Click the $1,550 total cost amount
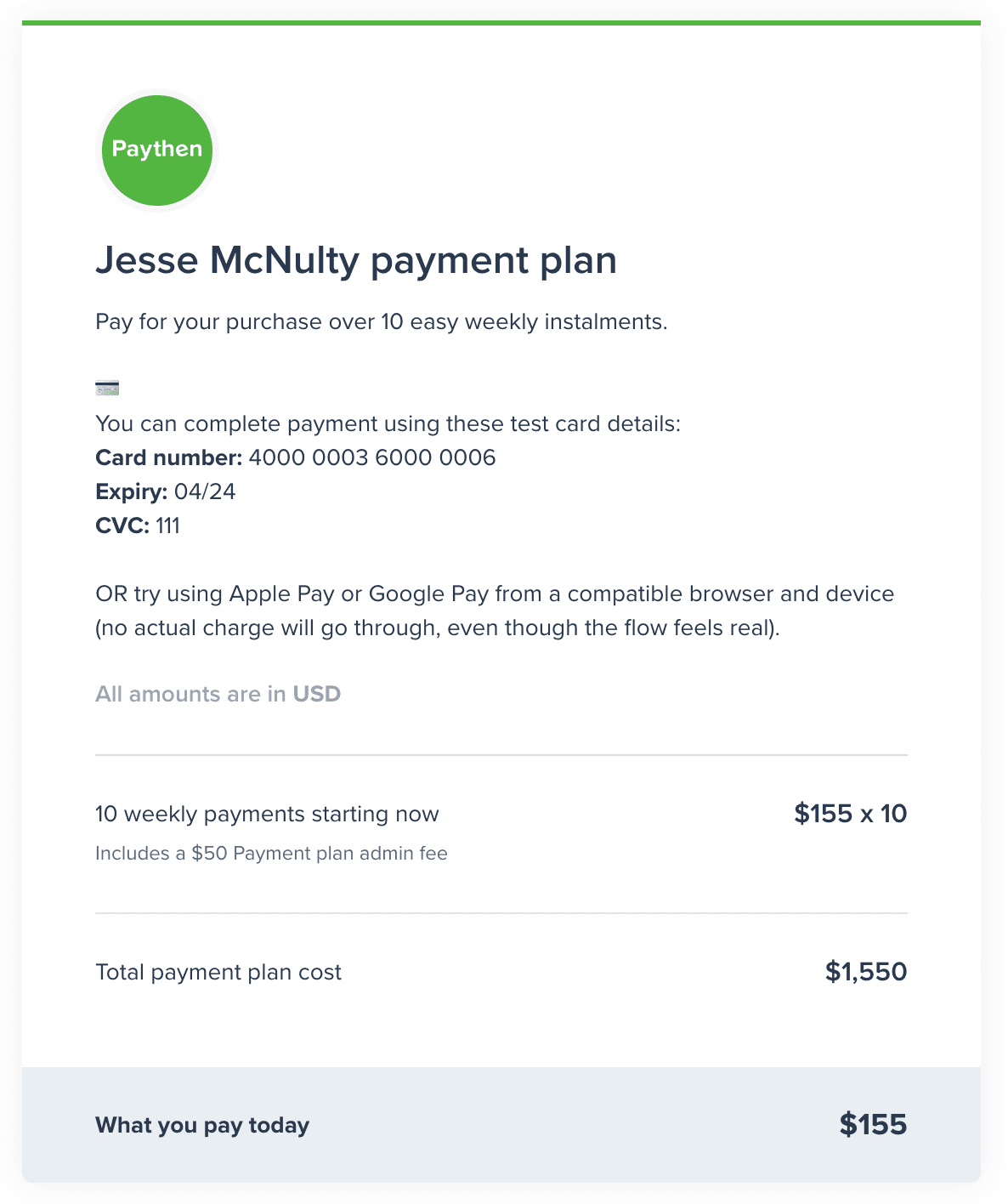Image resolution: width=1008 pixels, height=1204 pixels. click(866, 972)
